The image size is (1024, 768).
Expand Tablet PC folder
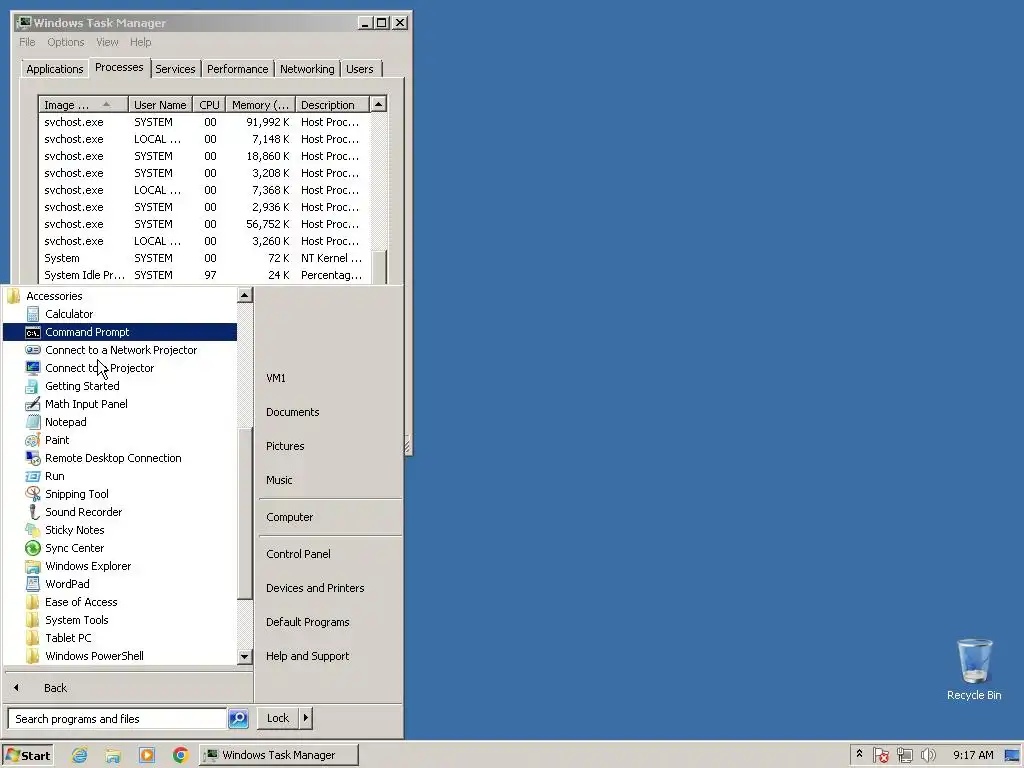68,638
